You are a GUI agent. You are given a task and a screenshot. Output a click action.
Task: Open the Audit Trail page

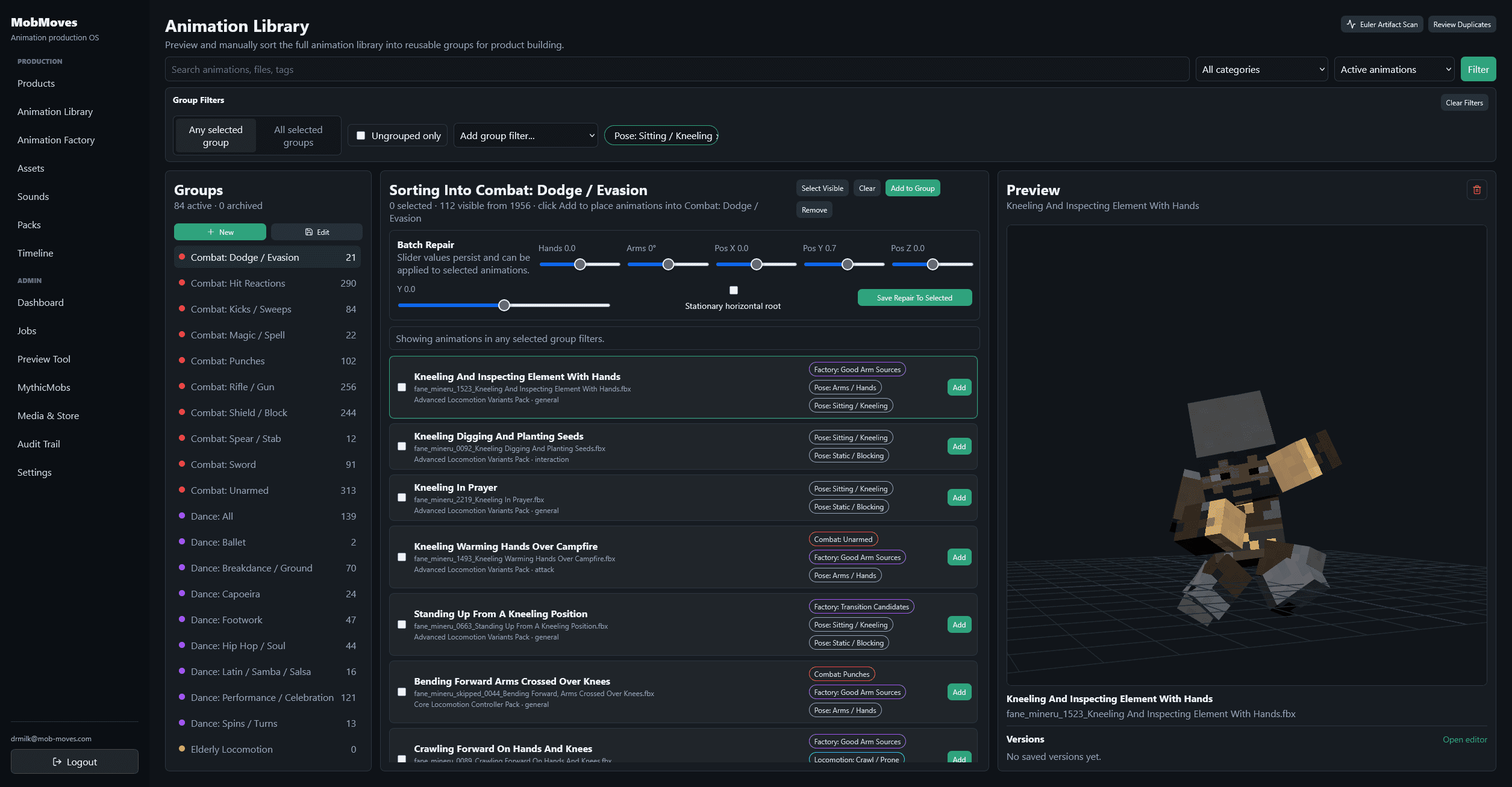coord(39,444)
